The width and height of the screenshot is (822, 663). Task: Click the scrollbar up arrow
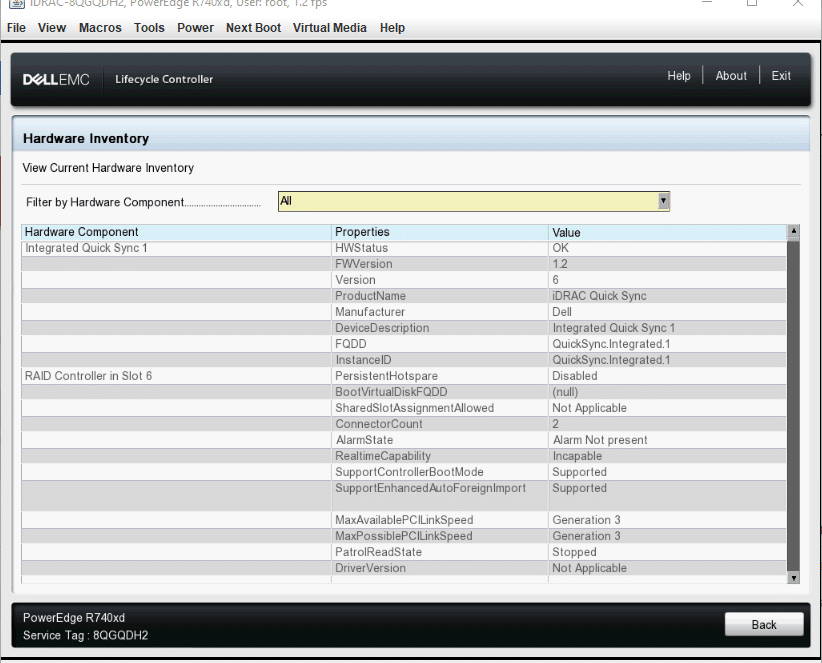pyautogui.click(x=793, y=231)
